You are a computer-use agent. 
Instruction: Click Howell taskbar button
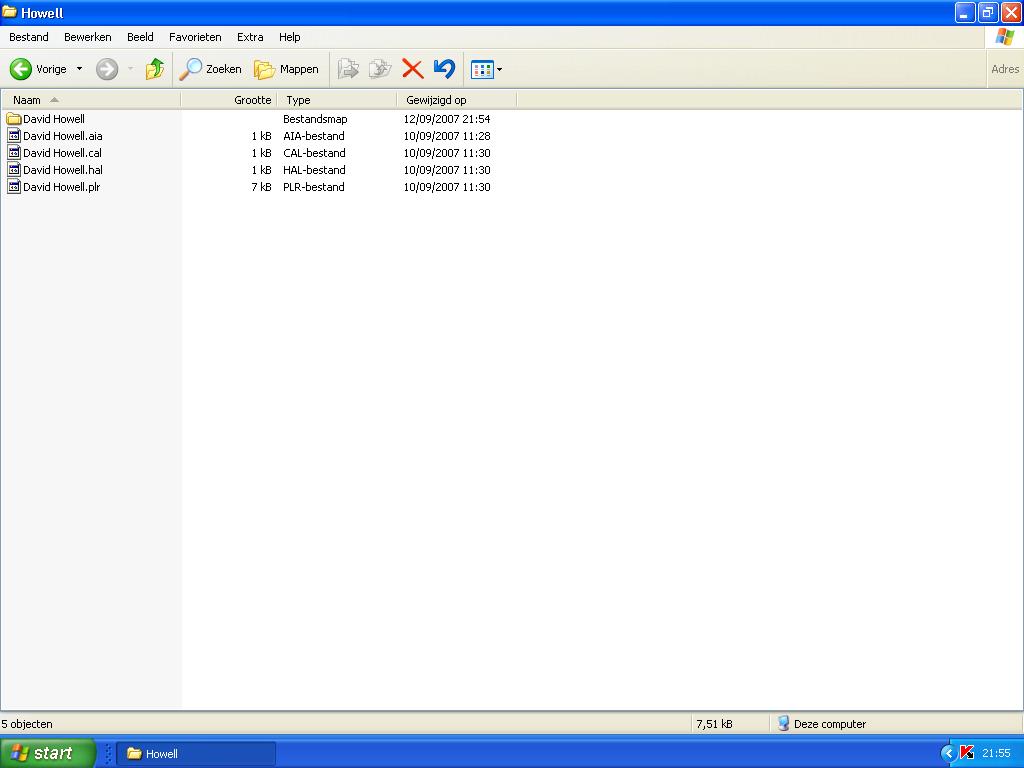tap(196, 753)
